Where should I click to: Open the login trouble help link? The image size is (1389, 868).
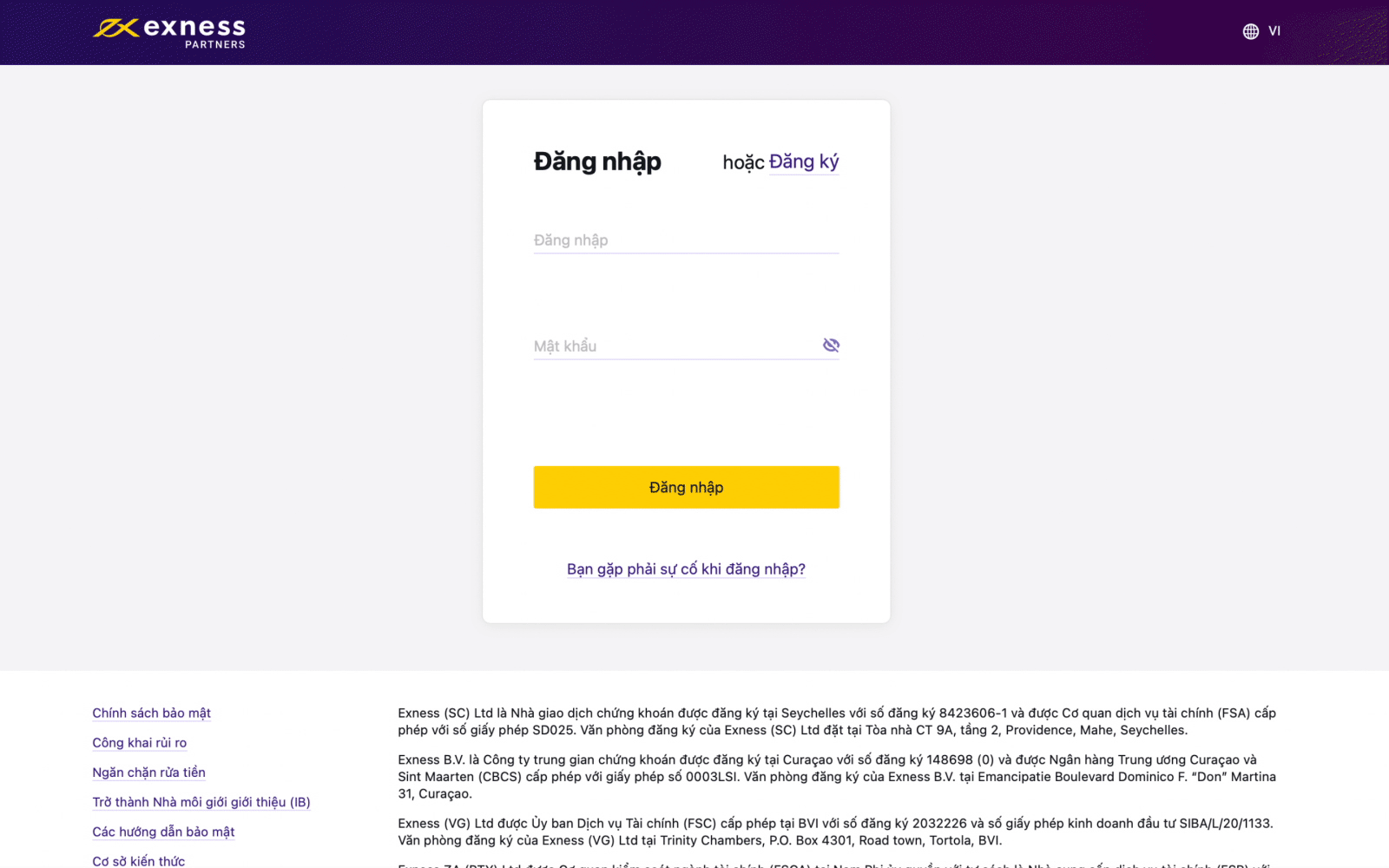686,569
